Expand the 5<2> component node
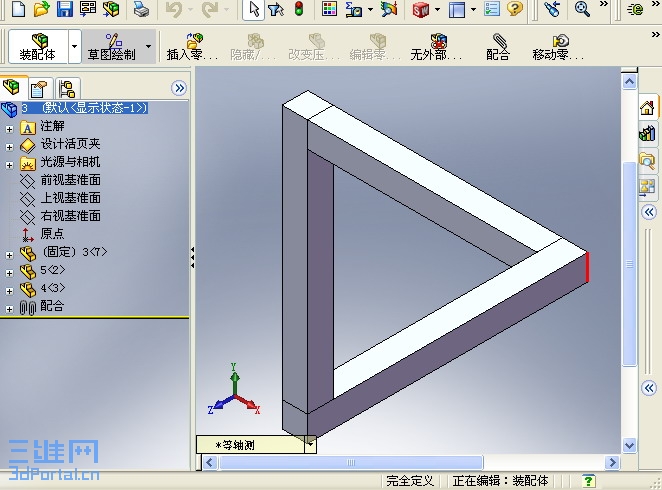This screenshot has width=662, height=490. click(9, 273)
